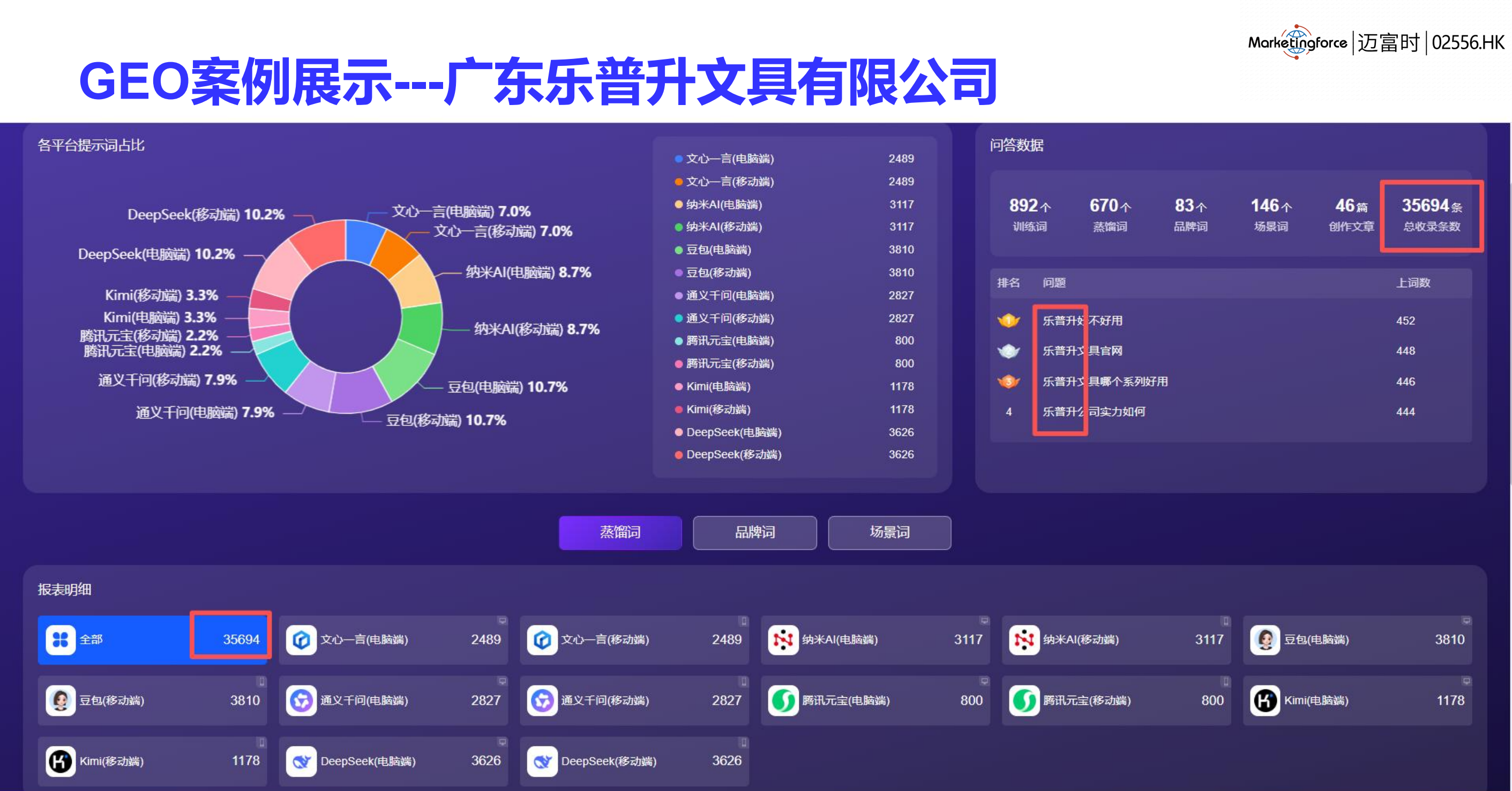
Task: Click the 文心一言(移动端) card icon
Action: click(542, 639)
